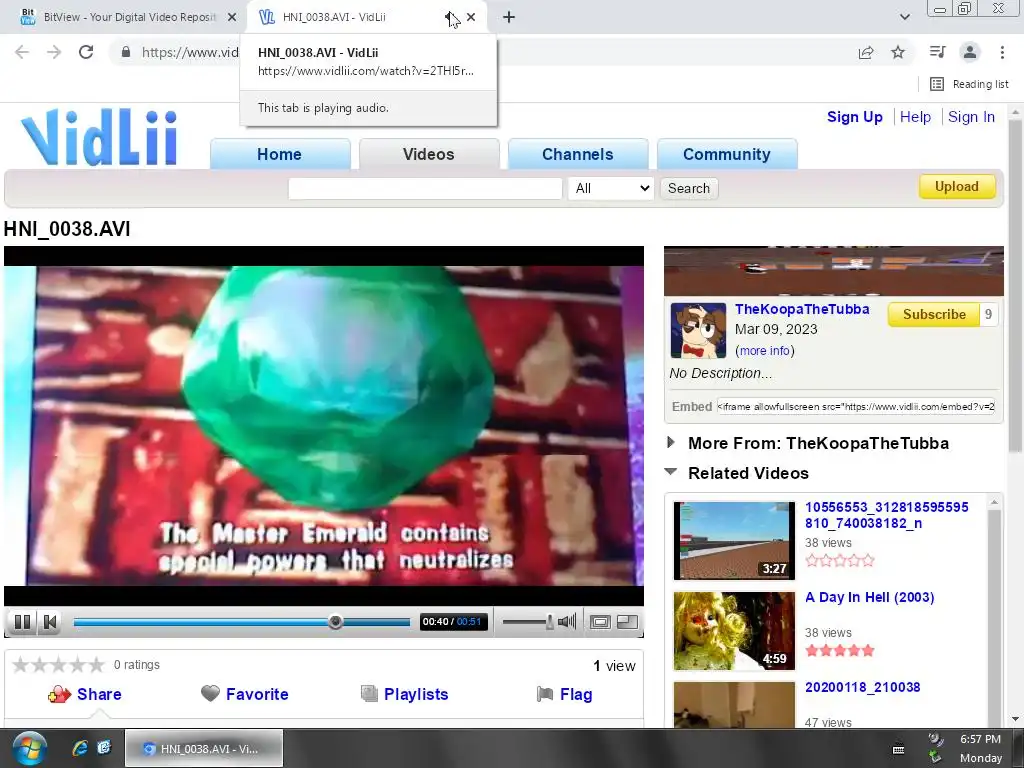This screenshot has width=1024, height=768.
Task: Open the Windows Start orb
Action: click(x=29, y=748)
